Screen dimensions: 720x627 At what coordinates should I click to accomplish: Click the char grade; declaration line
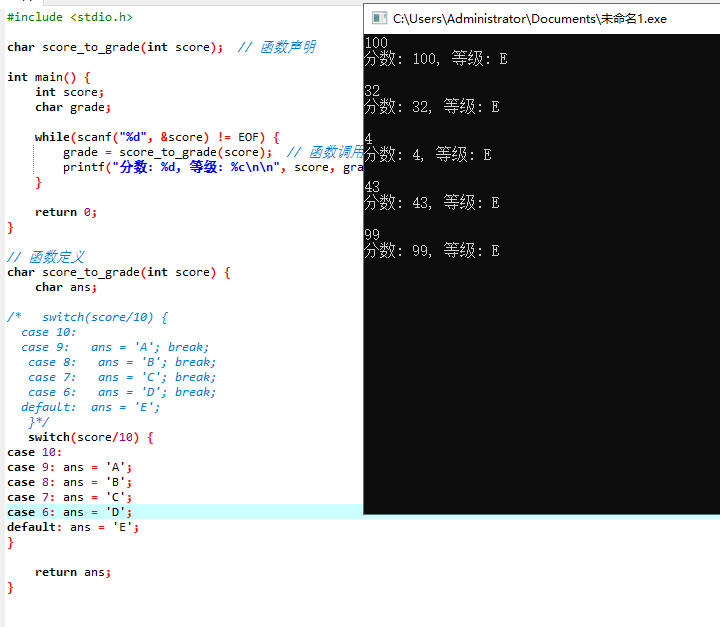(73, 107)
